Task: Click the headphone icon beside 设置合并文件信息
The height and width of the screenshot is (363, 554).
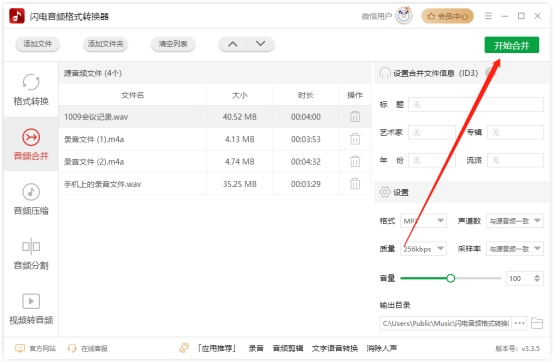Action: [x=384, y=73]
